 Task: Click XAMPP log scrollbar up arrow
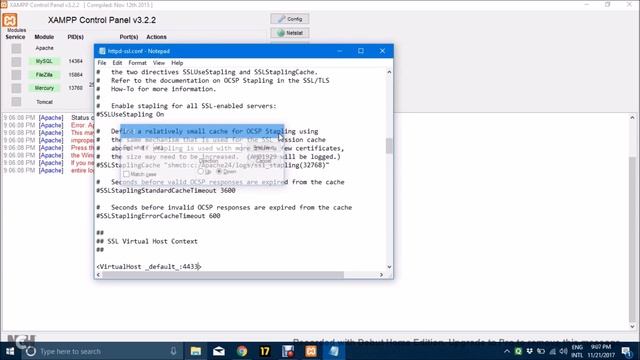tap(632, 117)
